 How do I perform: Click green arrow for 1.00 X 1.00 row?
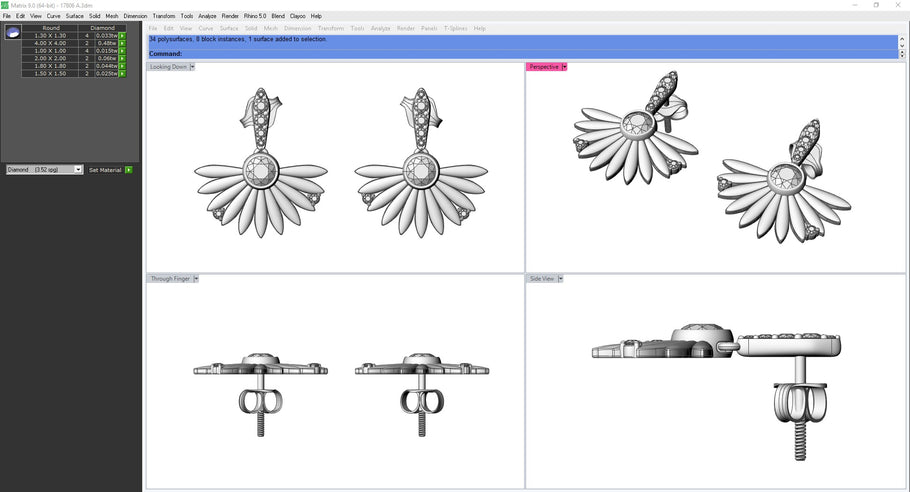pyautogui.click(x=122, y=51)
